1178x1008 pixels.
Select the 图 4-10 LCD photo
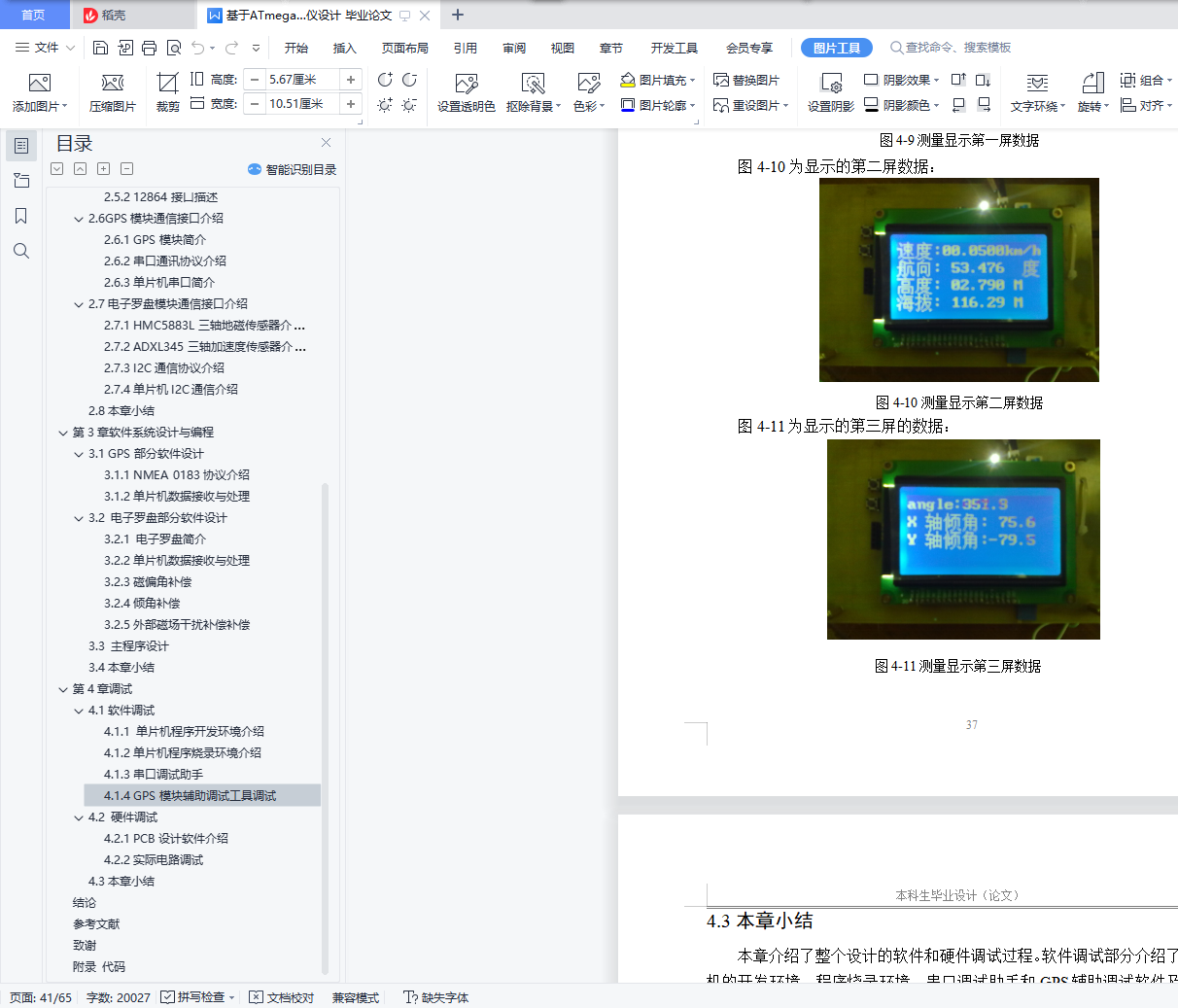point(959,280)
